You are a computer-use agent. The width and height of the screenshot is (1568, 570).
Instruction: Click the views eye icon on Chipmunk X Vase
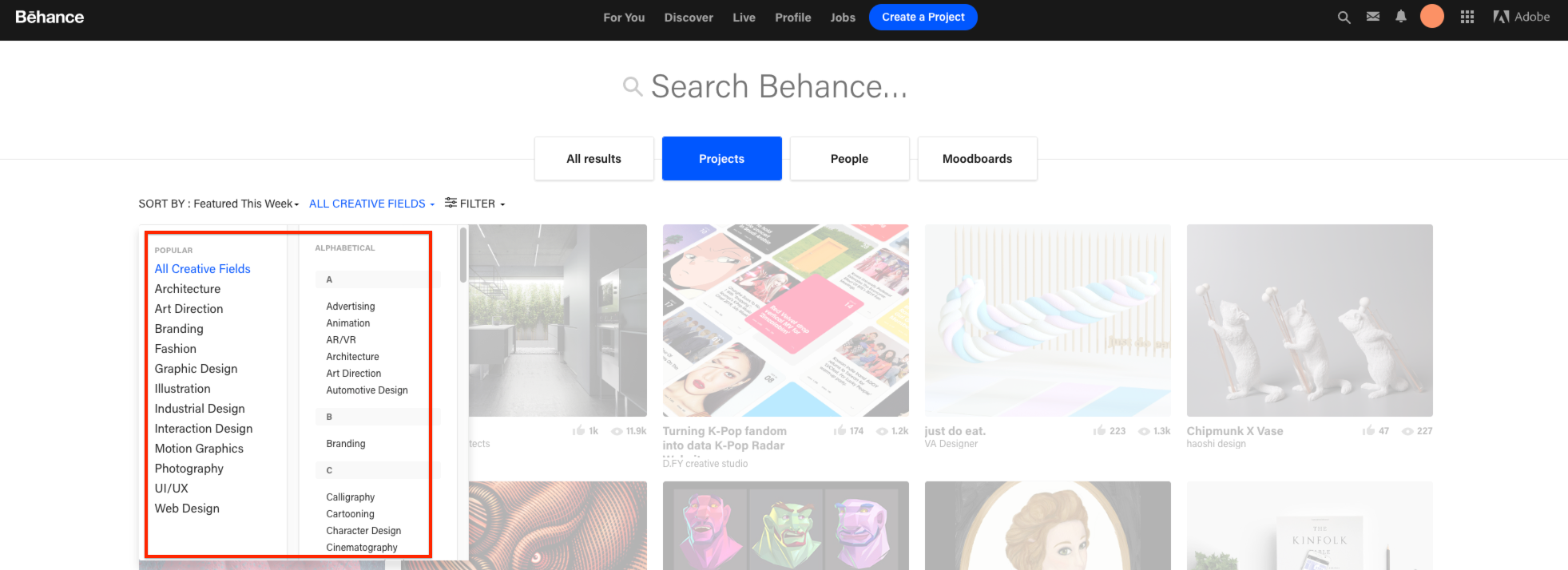(x=1407, y=431)
